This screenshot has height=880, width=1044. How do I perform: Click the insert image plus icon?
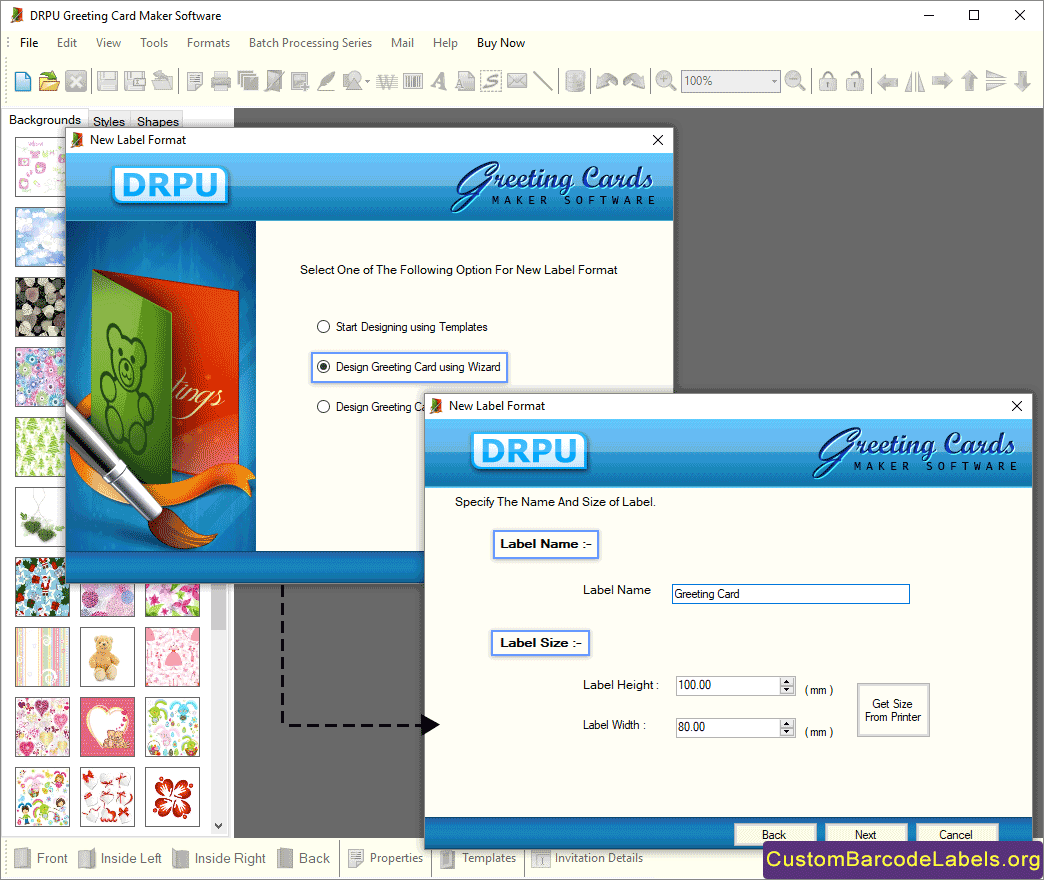pos(300,81)
